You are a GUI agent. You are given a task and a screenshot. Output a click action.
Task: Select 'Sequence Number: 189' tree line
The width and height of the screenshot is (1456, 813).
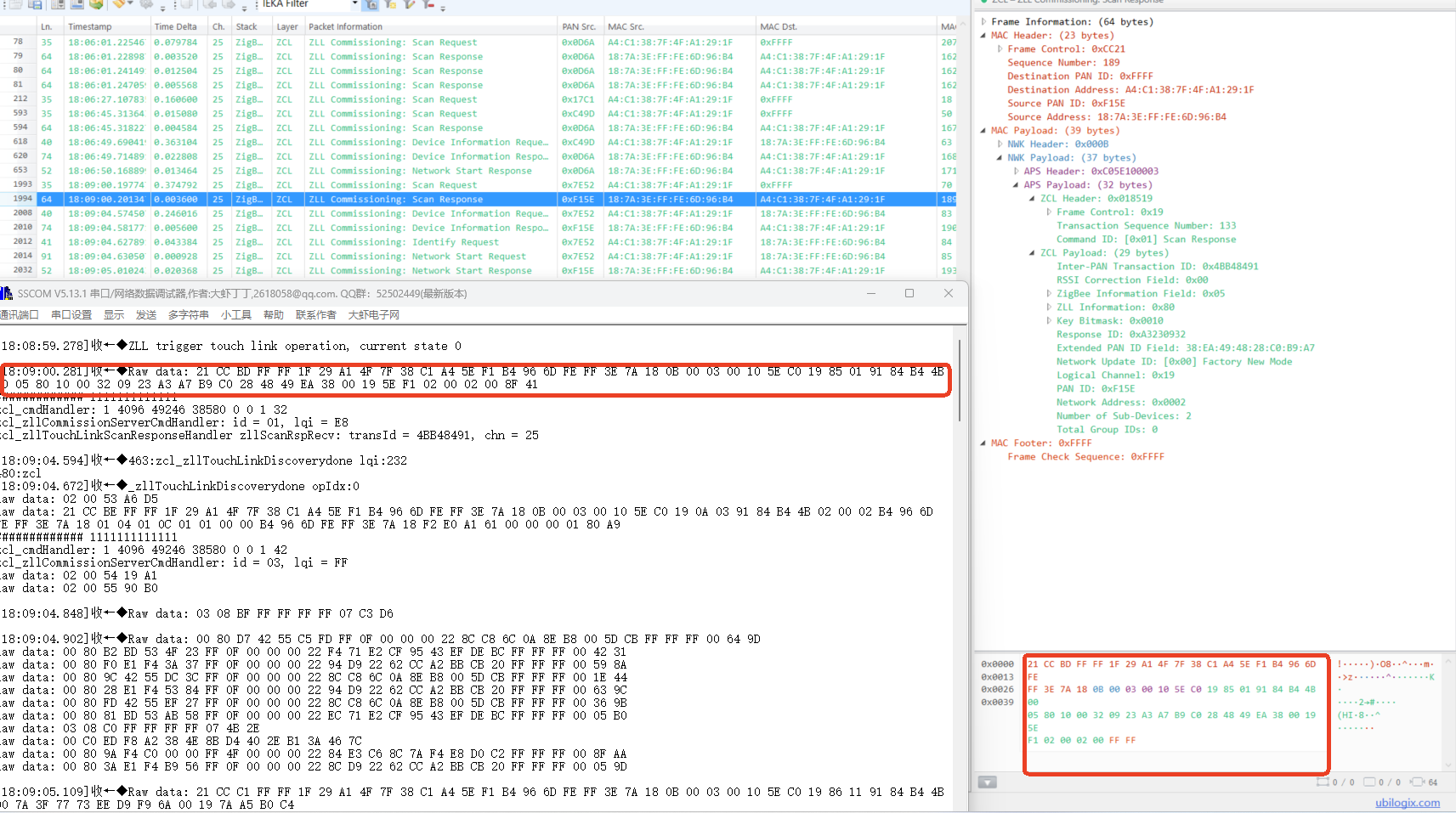click(1063, 63)
